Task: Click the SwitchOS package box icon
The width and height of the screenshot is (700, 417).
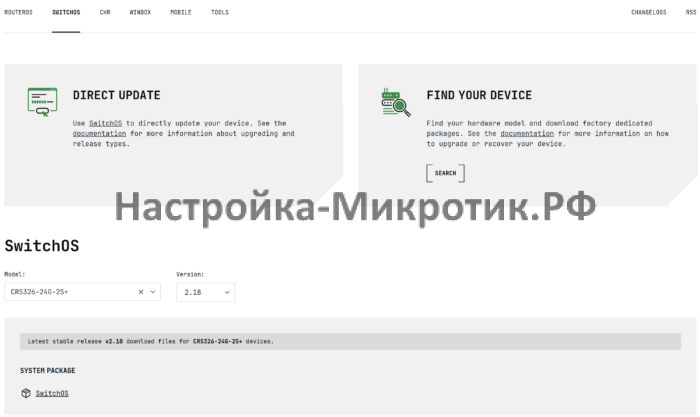Action: click(x=26, y=393)
